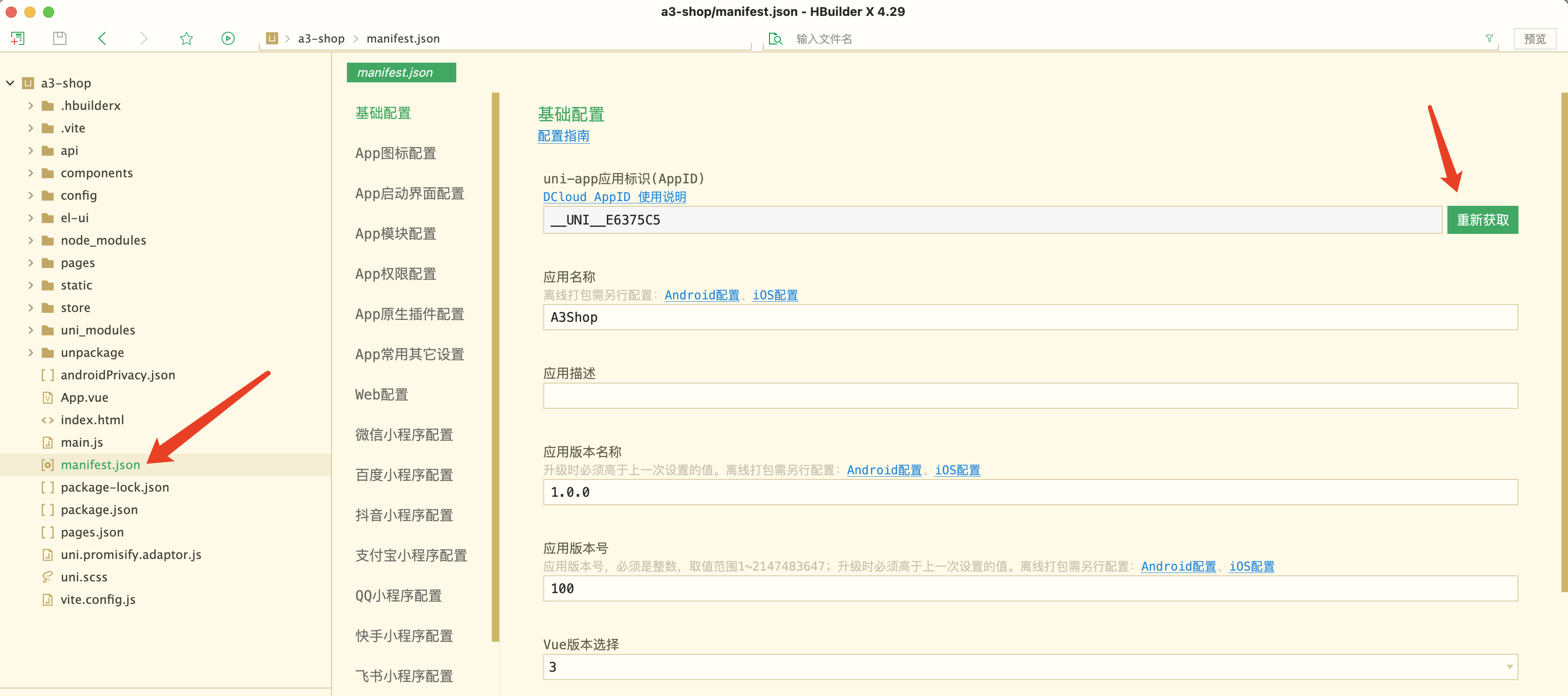Open the Vue版本选择 dropdown

(x=1030, y=667)
